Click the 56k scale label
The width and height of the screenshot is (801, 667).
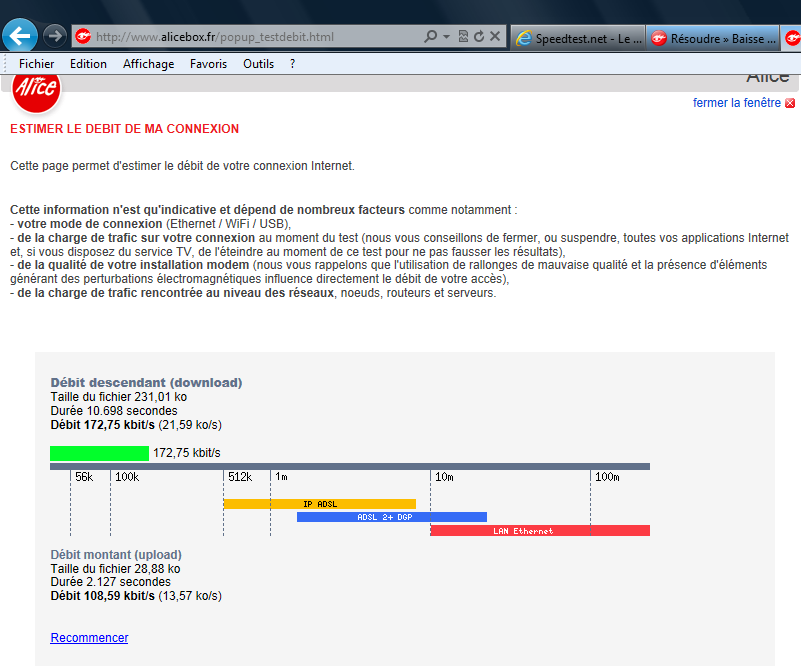(x=84, y=477)
